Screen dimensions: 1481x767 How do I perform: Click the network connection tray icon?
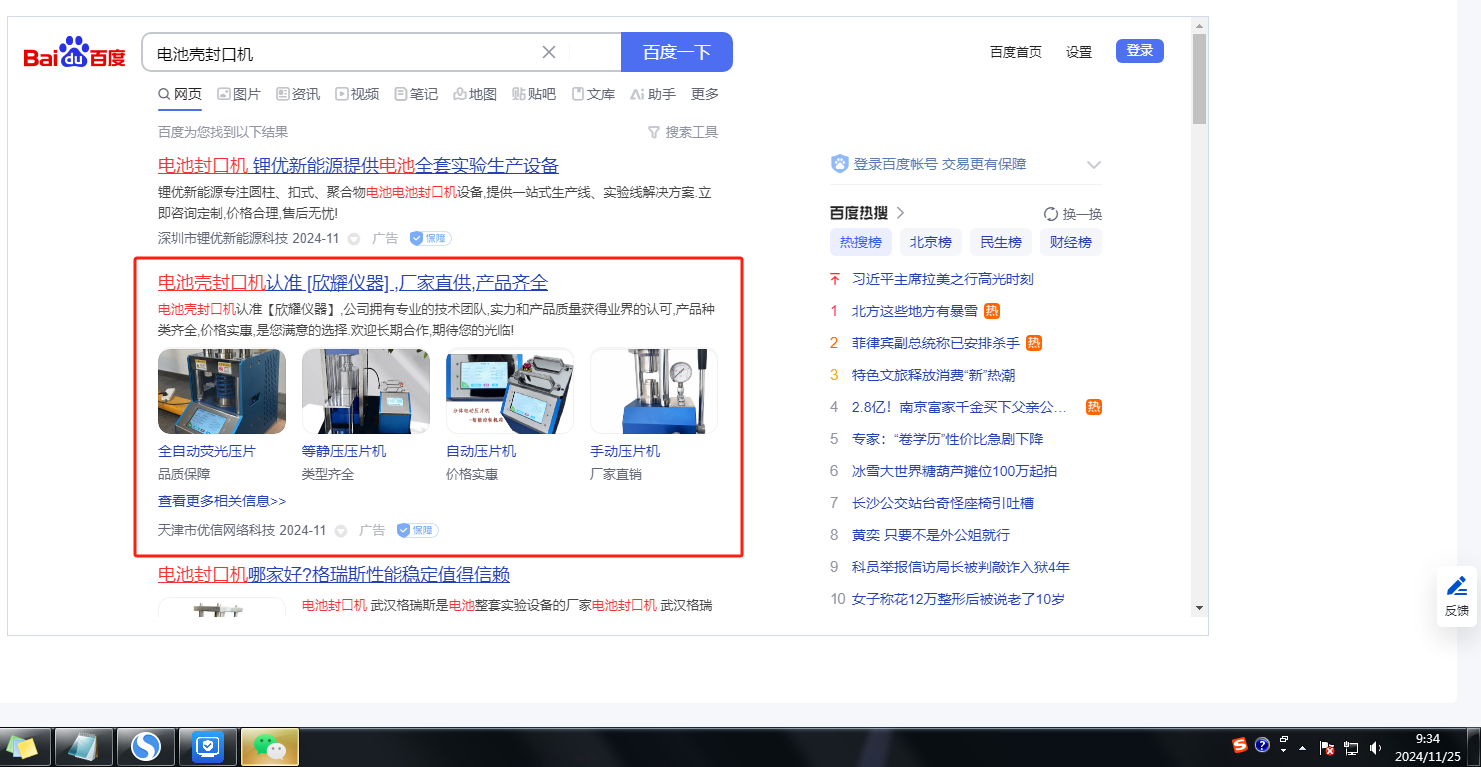pos(1352,748)
